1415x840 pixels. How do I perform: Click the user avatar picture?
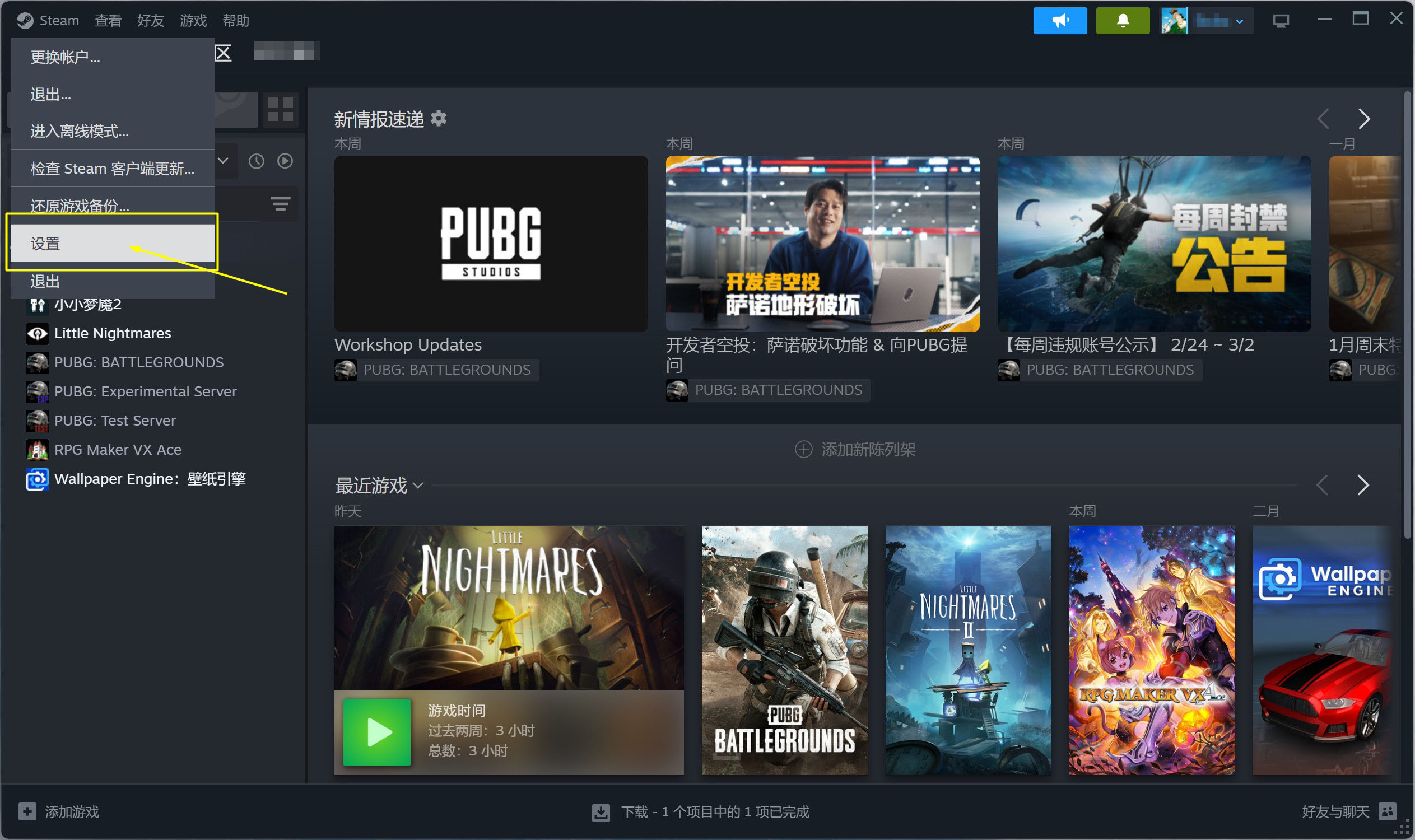[1174, 21]
